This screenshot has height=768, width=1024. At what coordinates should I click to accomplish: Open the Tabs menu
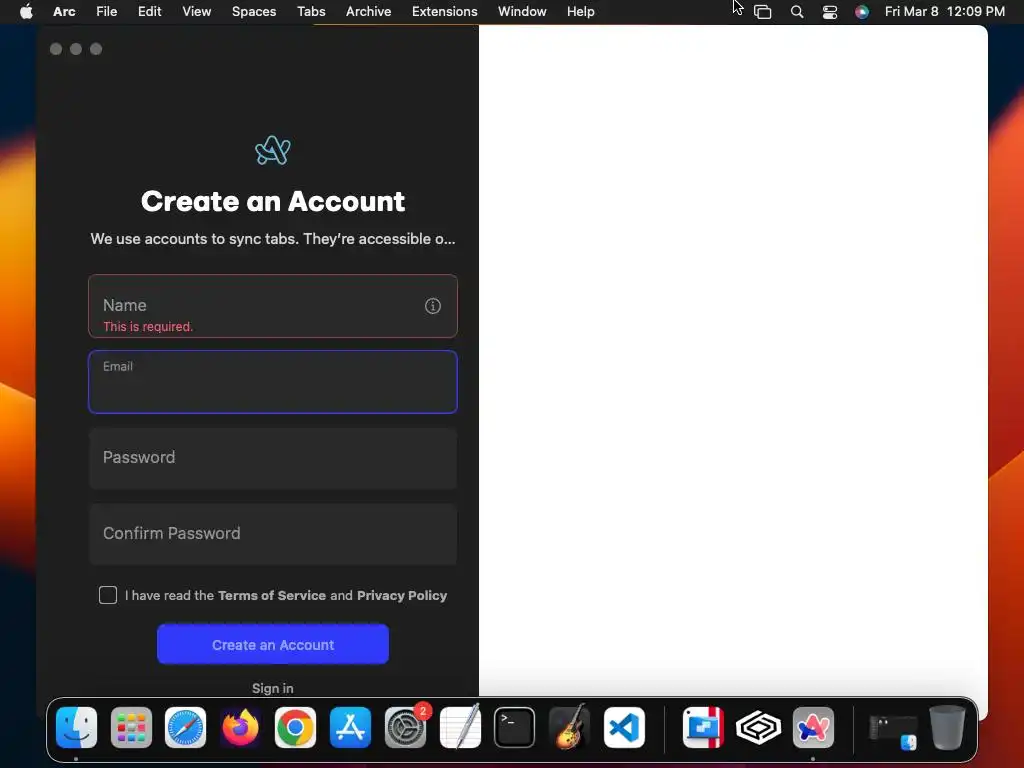(311, 12)
